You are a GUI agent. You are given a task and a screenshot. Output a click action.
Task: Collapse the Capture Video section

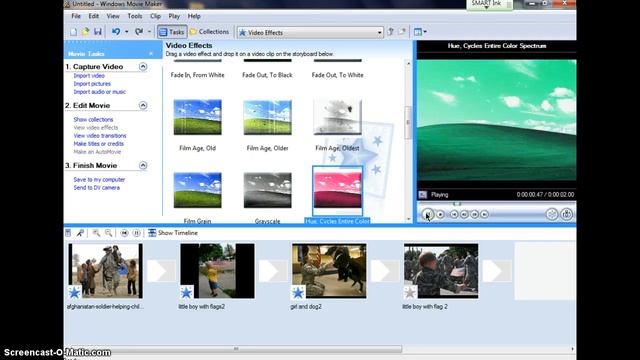coord(143,67)
